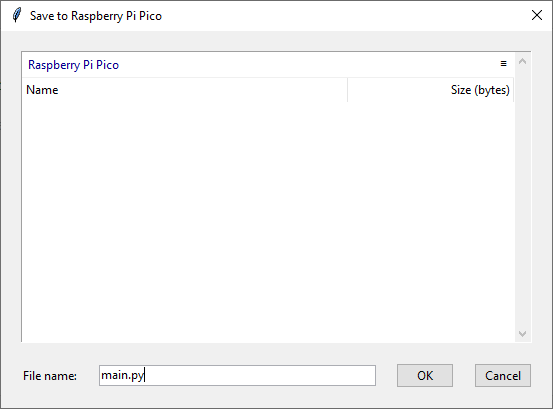553x409 pixels.
Task: Confirm saving with the OK button
Action: [425, 376]
